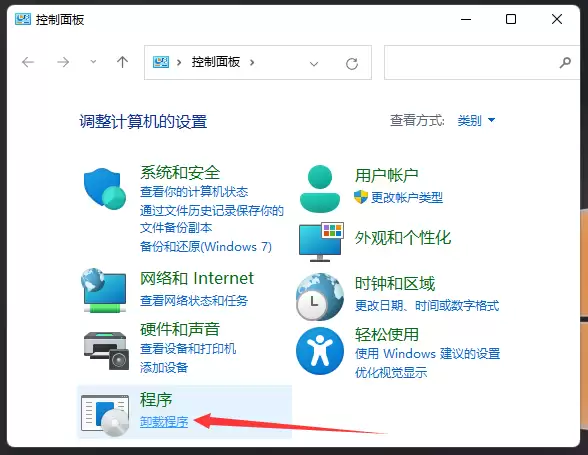Click the Control Panel title bar icon
The height and width of the screenshot is (455, 588).
pyautogui.click(x=23, y=19)
